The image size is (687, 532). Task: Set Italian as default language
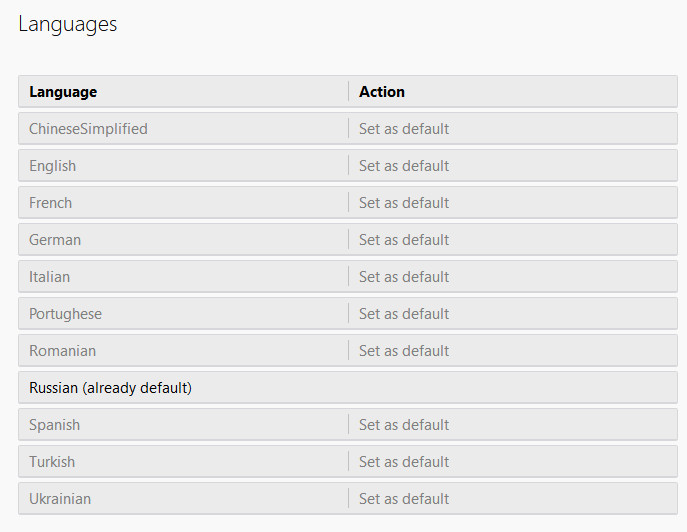pos(404,277)
